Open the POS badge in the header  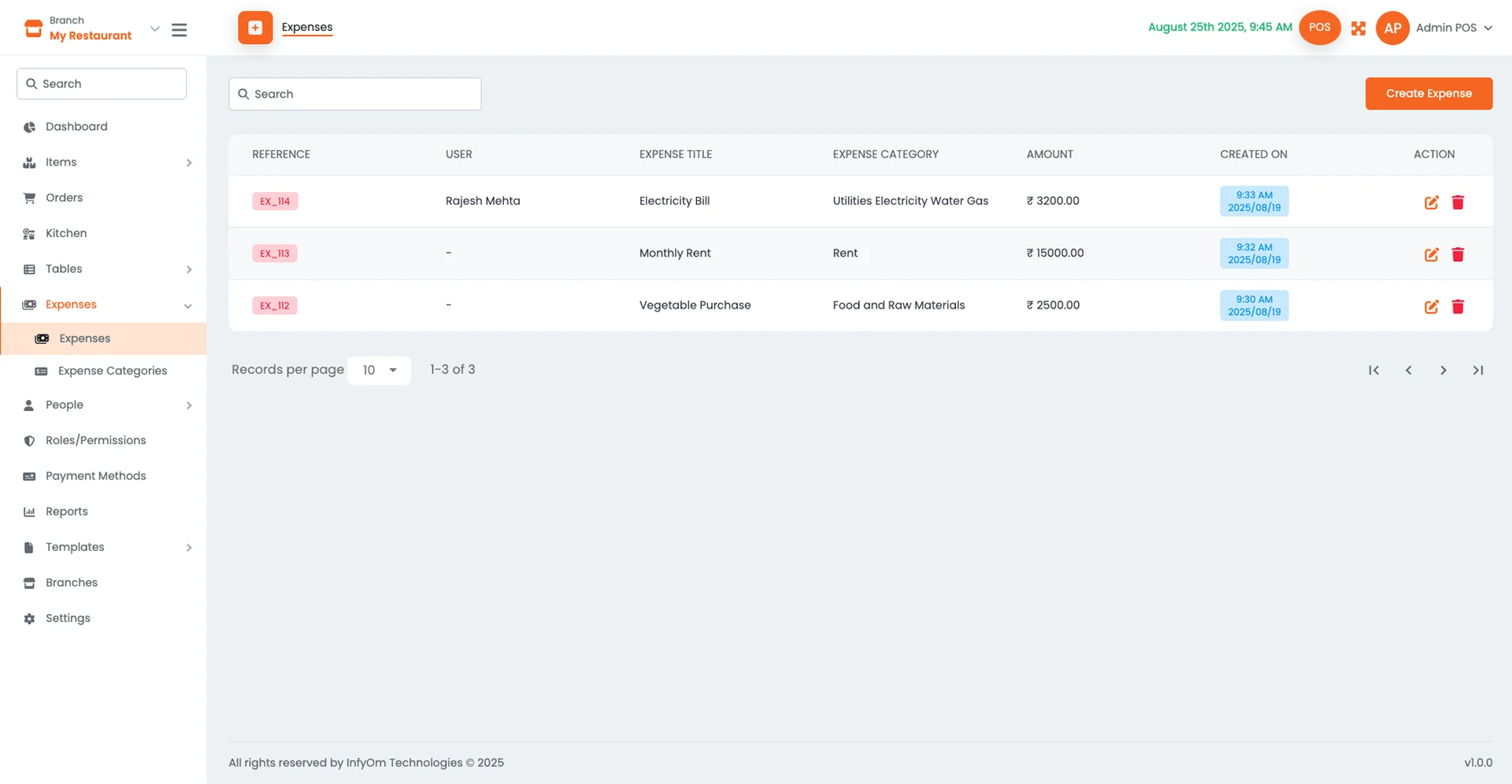pos(1319,28)
